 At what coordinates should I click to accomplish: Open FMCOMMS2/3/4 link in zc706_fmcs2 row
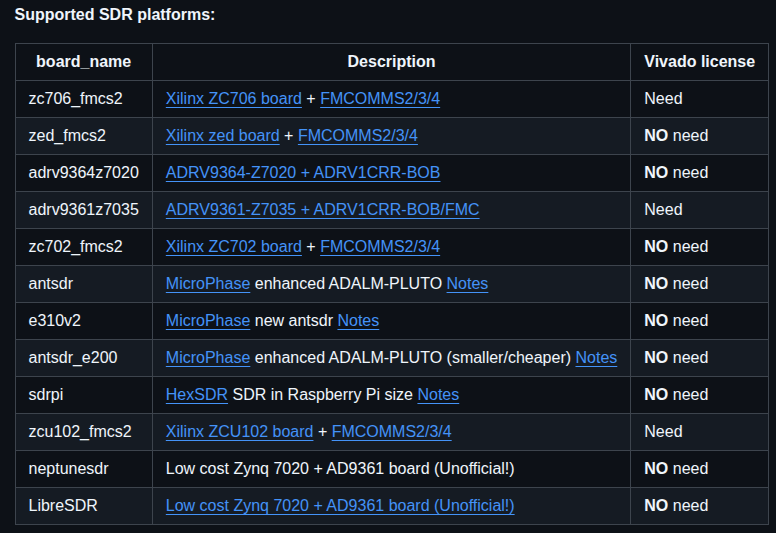(x=380, y=98)
